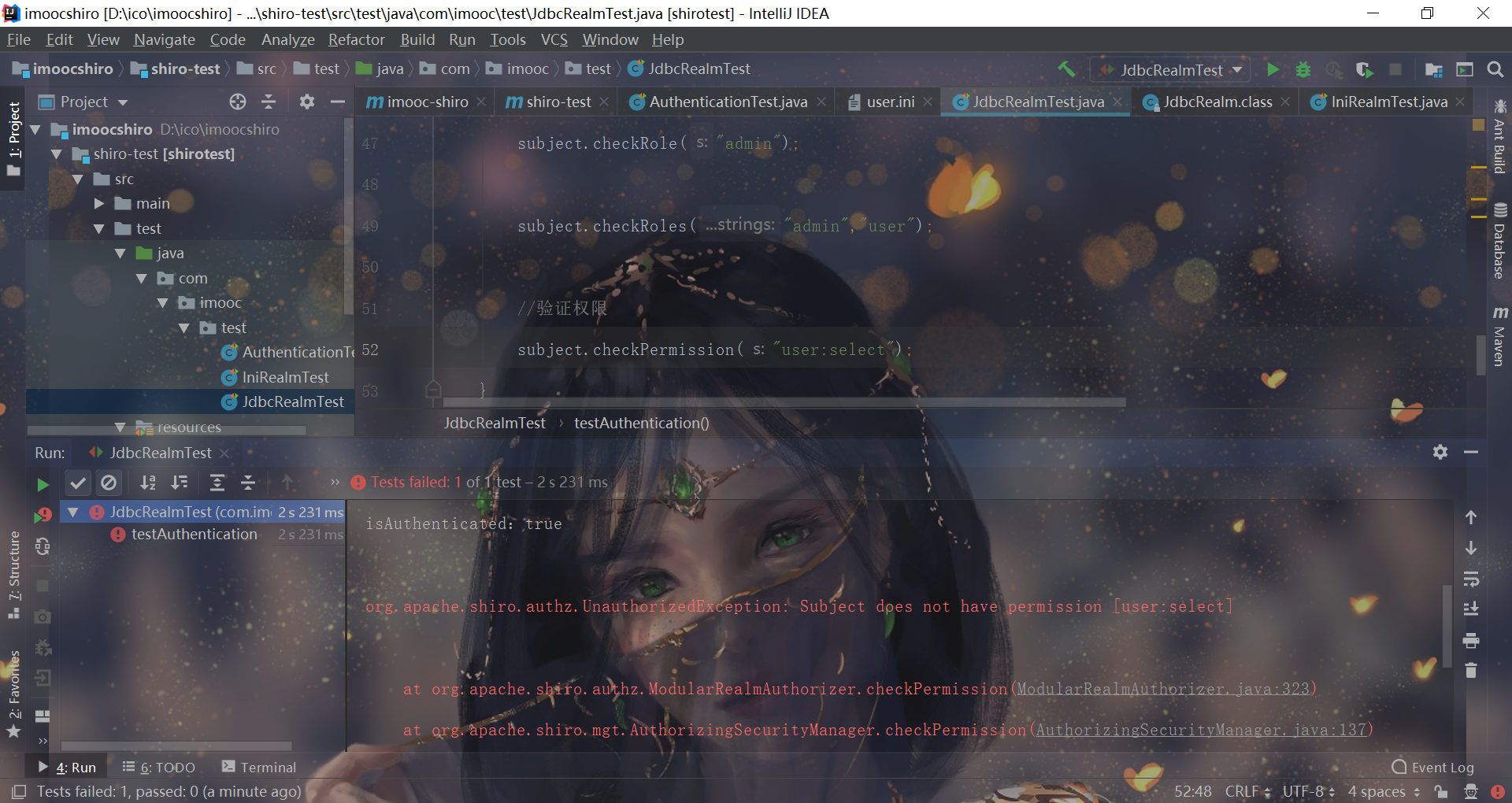Minimize the Run tool window

coord(1471,452)
